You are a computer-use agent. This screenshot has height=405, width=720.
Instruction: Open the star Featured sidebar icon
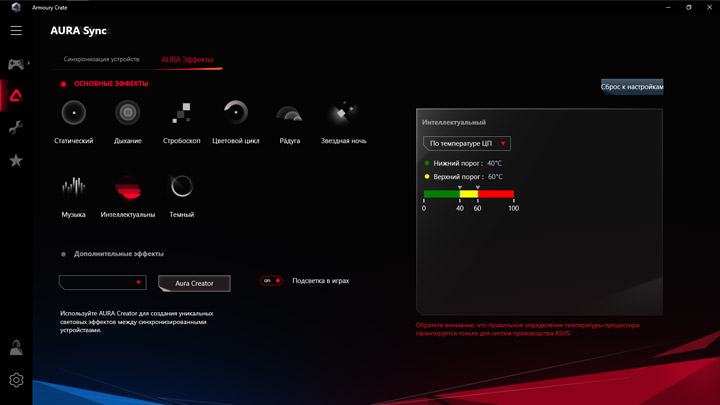click(16, 160)
